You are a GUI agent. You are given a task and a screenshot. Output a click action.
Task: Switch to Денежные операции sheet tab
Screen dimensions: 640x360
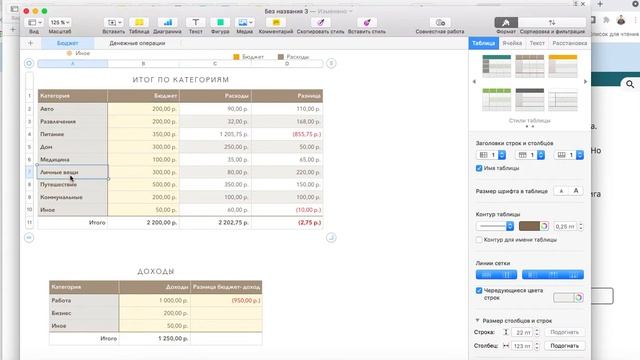(x=137, y=43)
